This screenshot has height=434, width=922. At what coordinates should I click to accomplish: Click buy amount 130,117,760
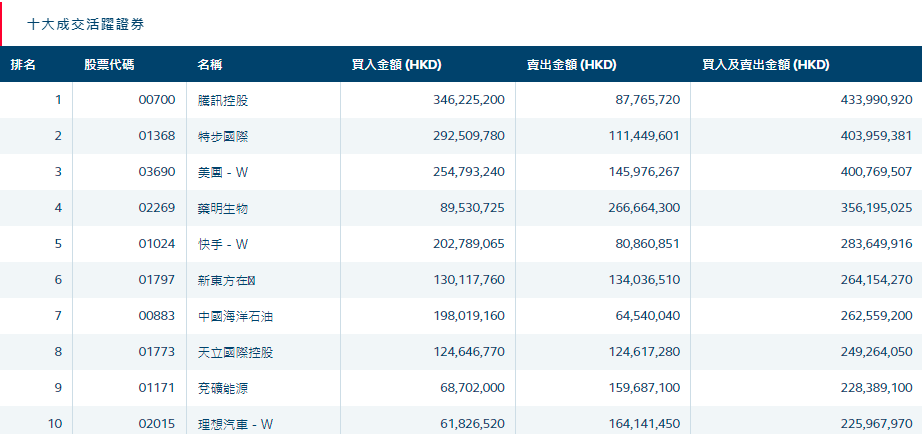[x=469, y=280]
